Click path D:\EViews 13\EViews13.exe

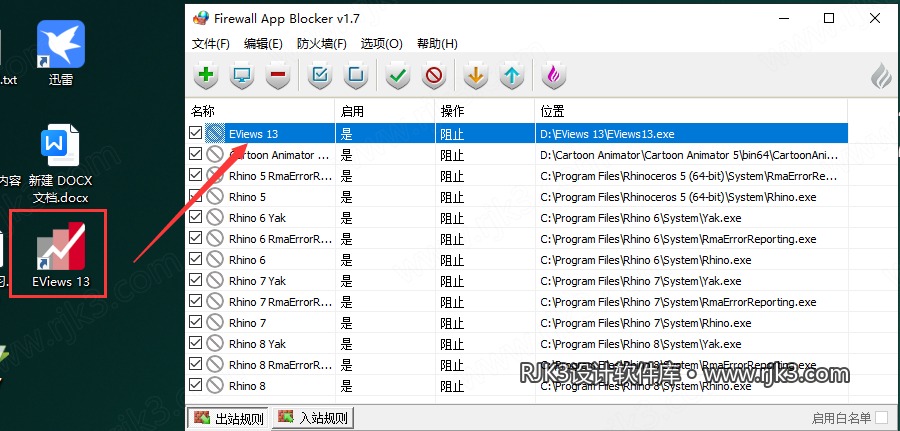(x=607, y=134)
